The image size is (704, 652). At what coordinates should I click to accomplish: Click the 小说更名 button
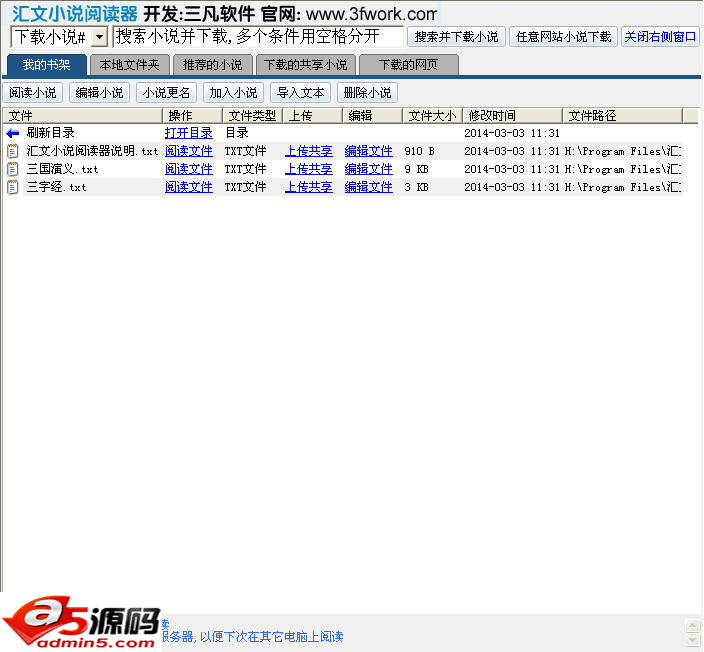tap(166, 93)
